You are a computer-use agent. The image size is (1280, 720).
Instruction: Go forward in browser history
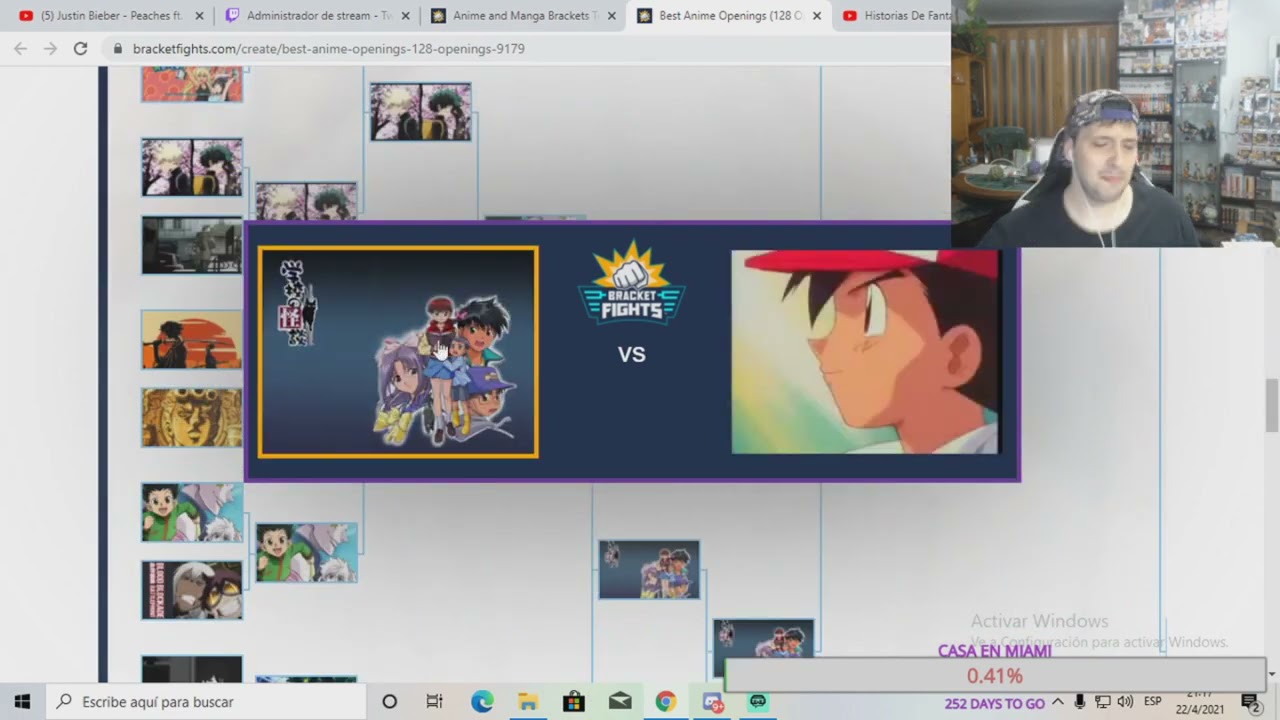tap(50, 48)
